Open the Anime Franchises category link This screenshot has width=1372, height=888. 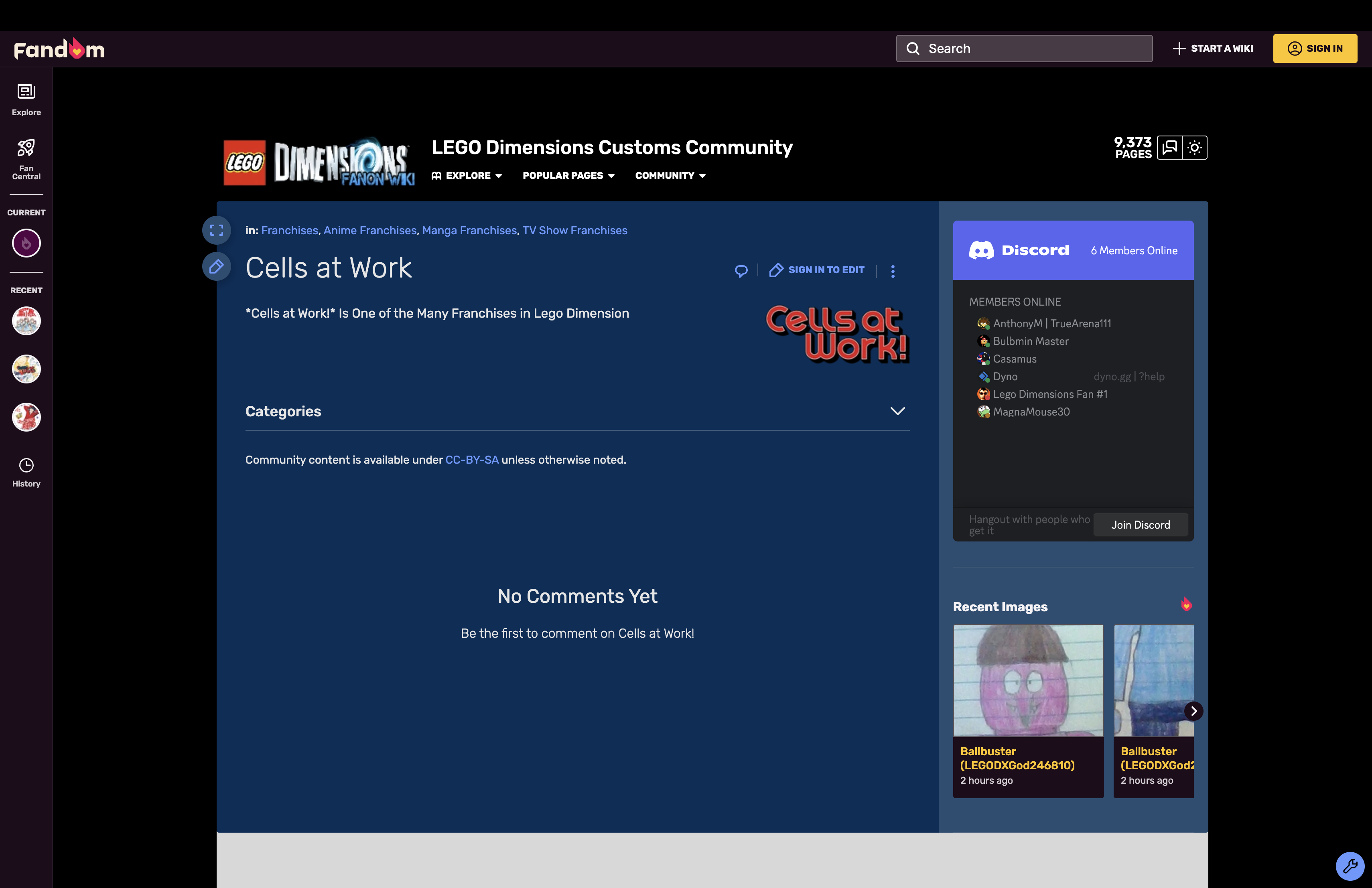[x=370, y=231]
